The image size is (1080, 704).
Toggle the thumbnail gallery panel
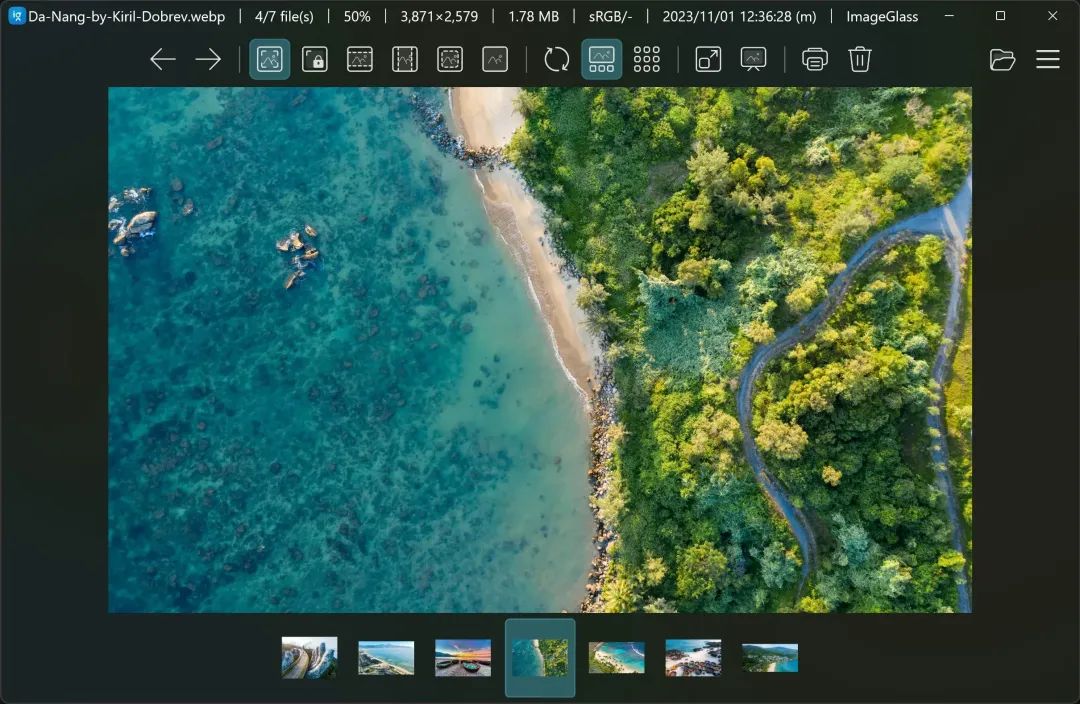(x=601, y=60)
